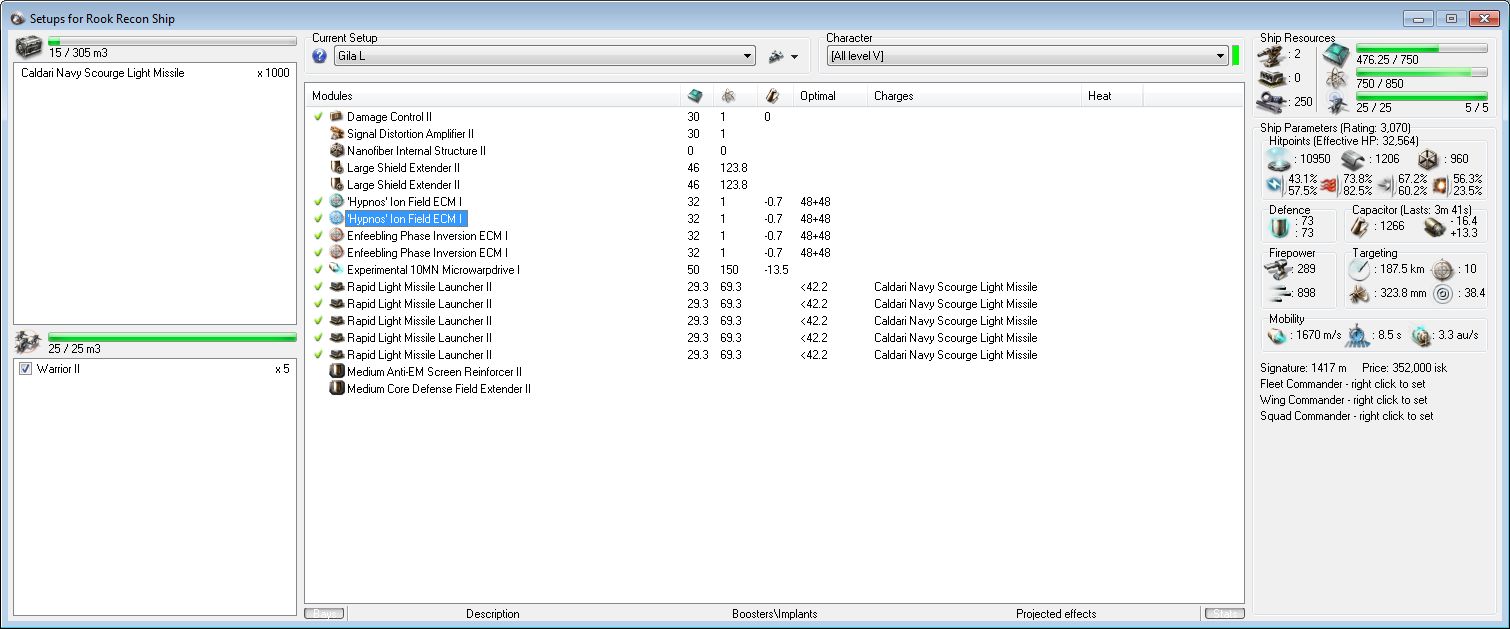Select the second Rapid Light Missile Launcher II name
Image resolution: width=1510 pixels, height=629 pixels.
click(x=419, y=304)
